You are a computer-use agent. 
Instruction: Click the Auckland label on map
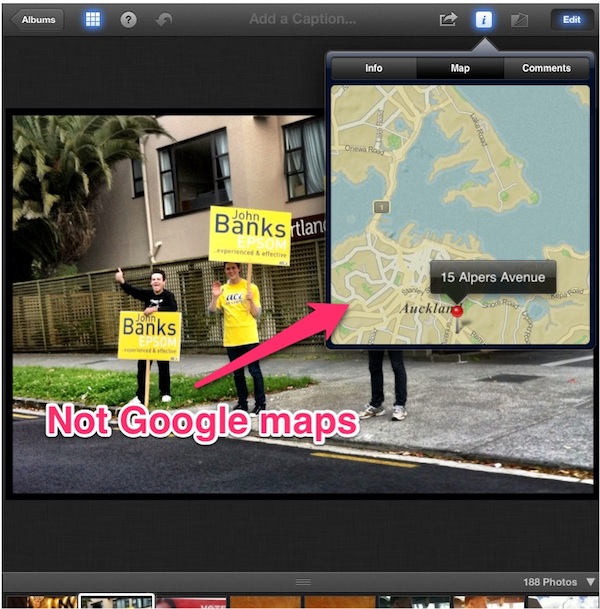[x=426, y=308]
